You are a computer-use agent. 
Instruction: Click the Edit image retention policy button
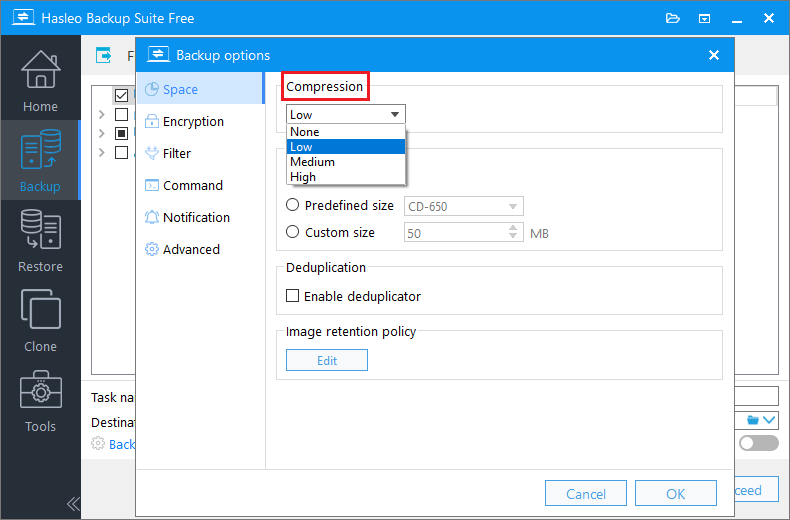point(327,360)
